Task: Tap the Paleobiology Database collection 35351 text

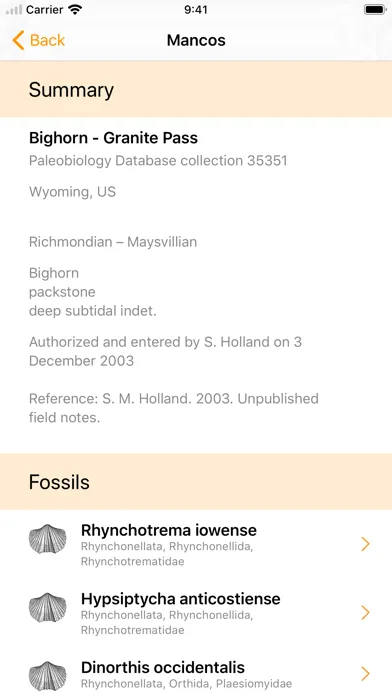Action: pyautogui.click(x=158, y=161)
